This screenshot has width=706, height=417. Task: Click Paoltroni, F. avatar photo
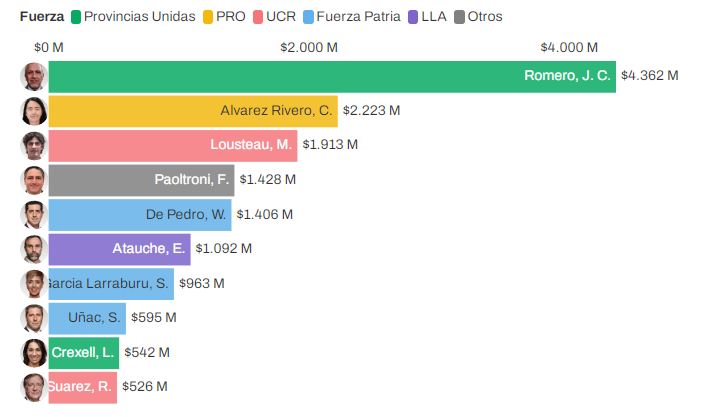click(x=34, y=180)
